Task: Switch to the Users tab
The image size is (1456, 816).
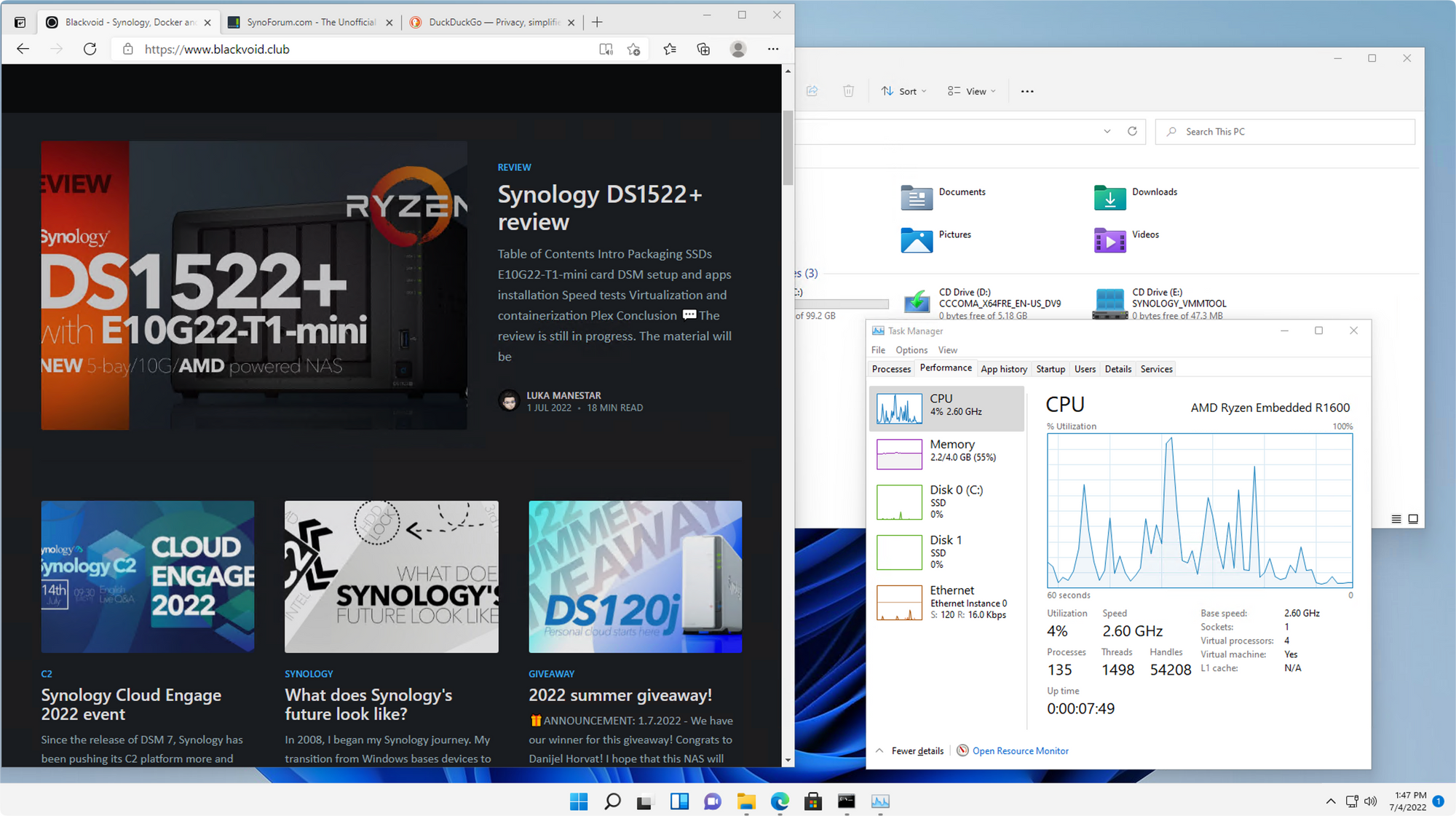Action: (1085, 369)
